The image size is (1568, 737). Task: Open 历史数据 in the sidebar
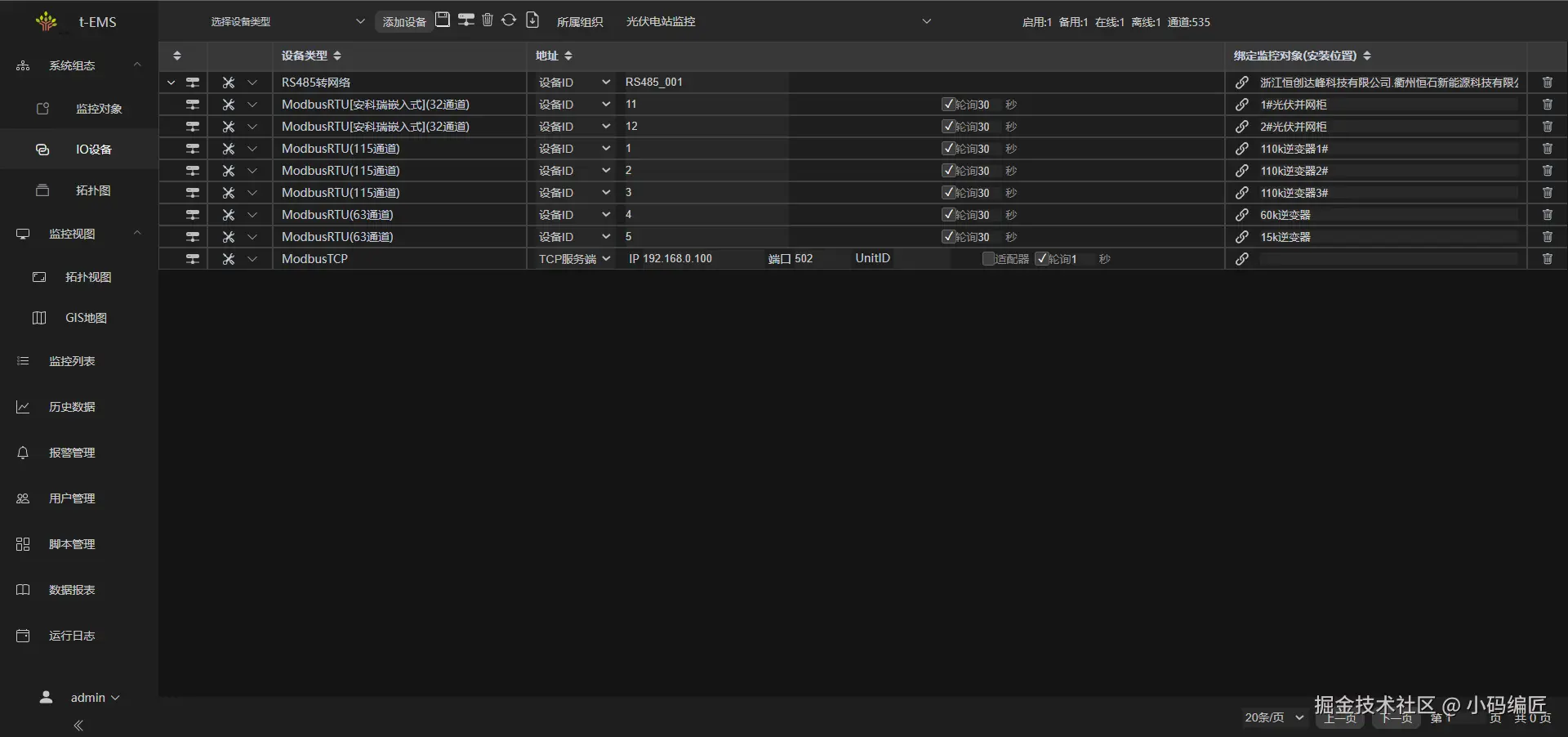(79, 407)
